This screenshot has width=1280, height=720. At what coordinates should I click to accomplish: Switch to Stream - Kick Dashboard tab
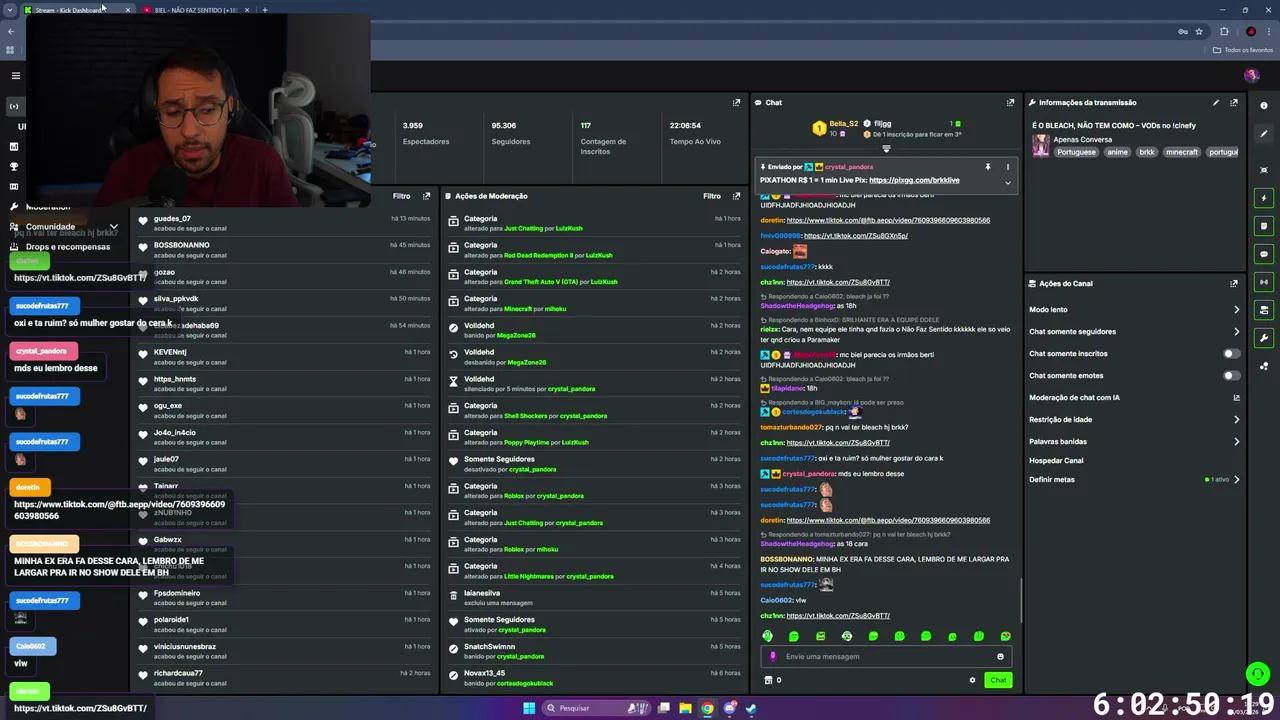pos(76,10)
